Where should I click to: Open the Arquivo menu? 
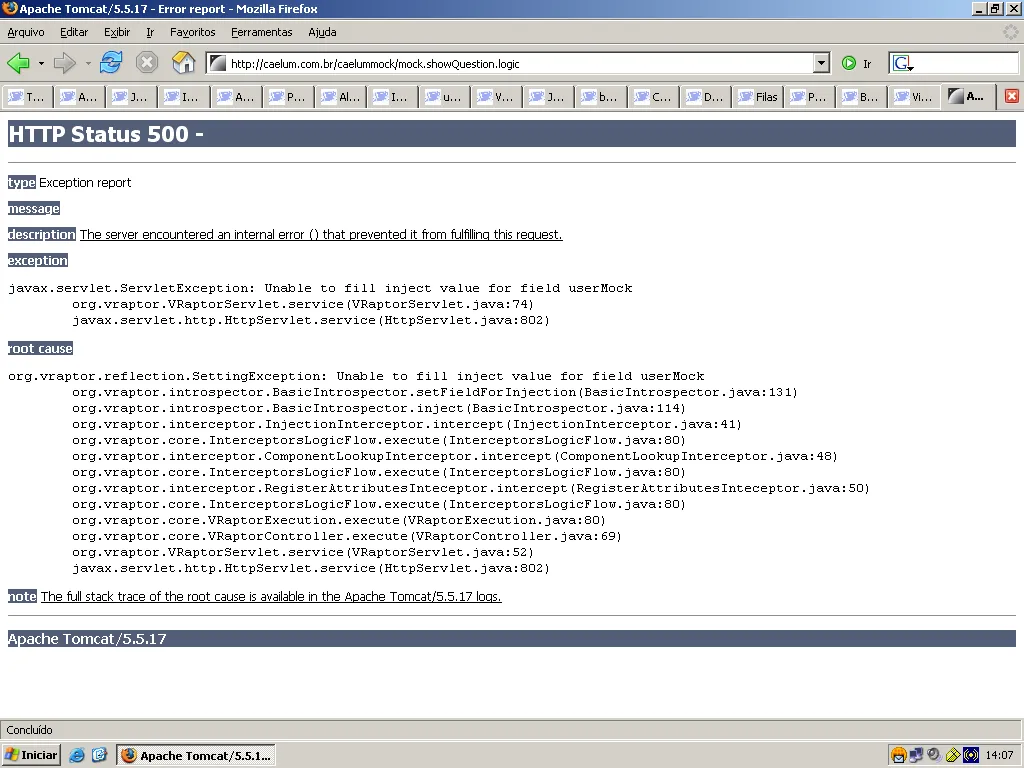tap(26, 32)
